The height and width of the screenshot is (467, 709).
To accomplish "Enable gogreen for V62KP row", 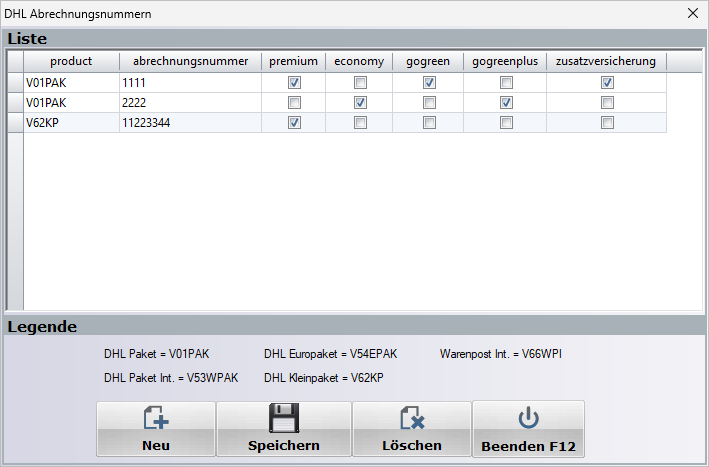I will coord(429,122).
